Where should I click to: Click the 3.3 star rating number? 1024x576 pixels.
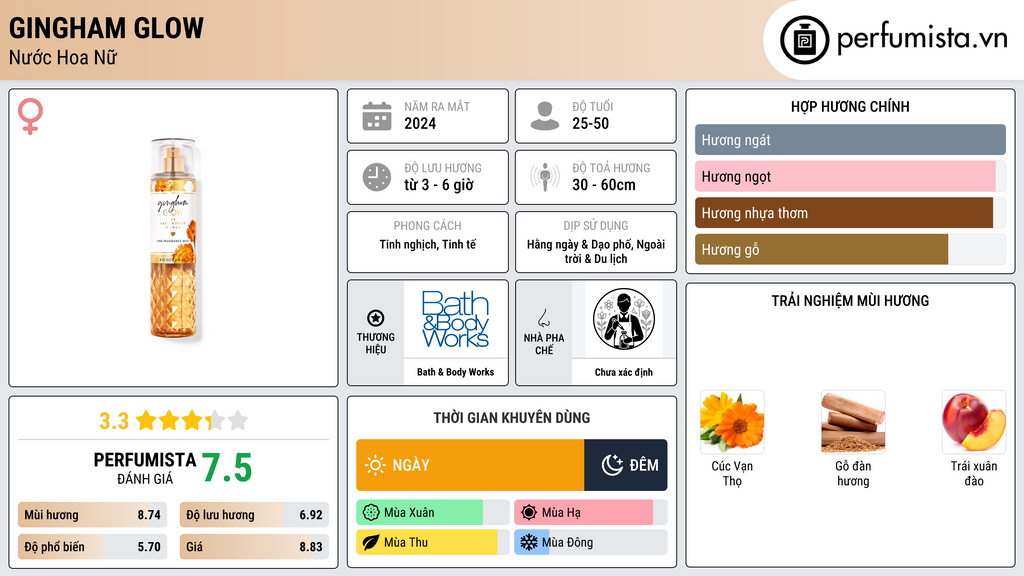pos(114,421)
